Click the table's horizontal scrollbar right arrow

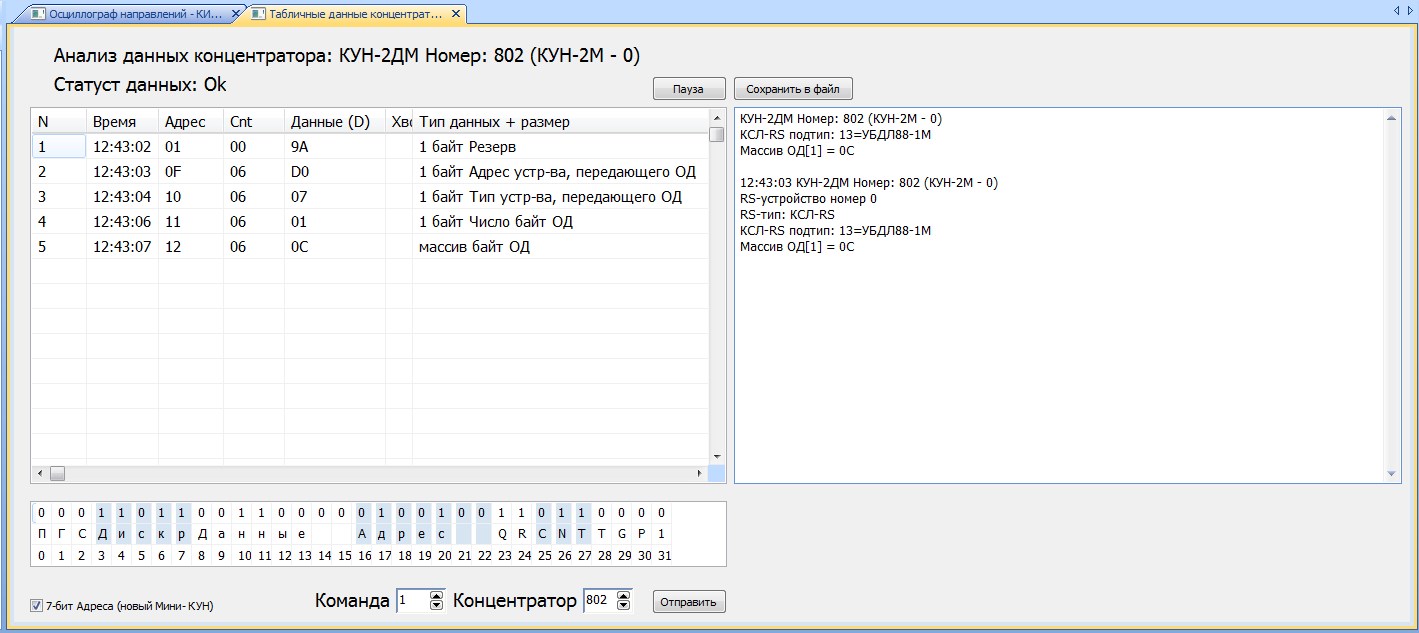pyautogui.click(x=699, y=473)
